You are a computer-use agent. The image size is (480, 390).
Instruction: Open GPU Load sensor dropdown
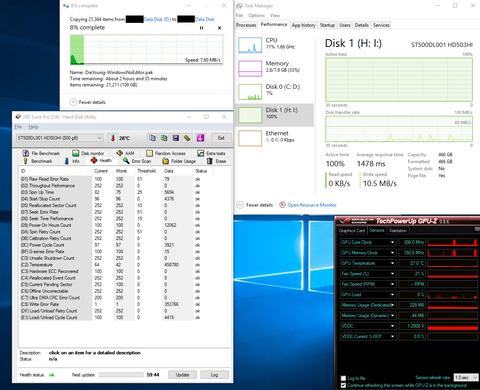coord(392,294)
